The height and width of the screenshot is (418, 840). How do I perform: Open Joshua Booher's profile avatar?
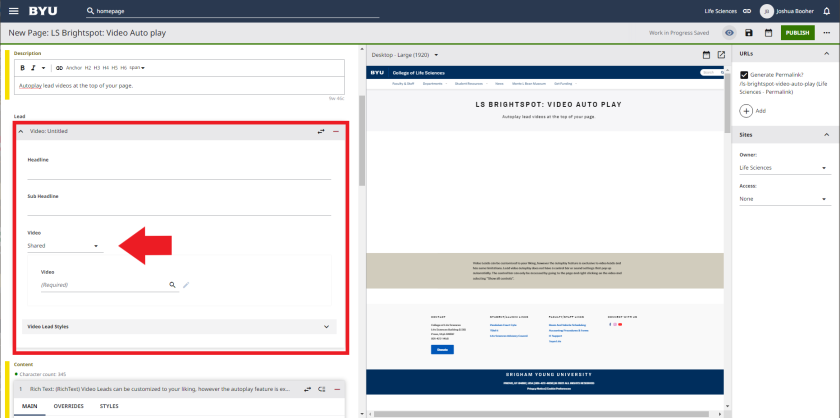(x=767, y=11)
